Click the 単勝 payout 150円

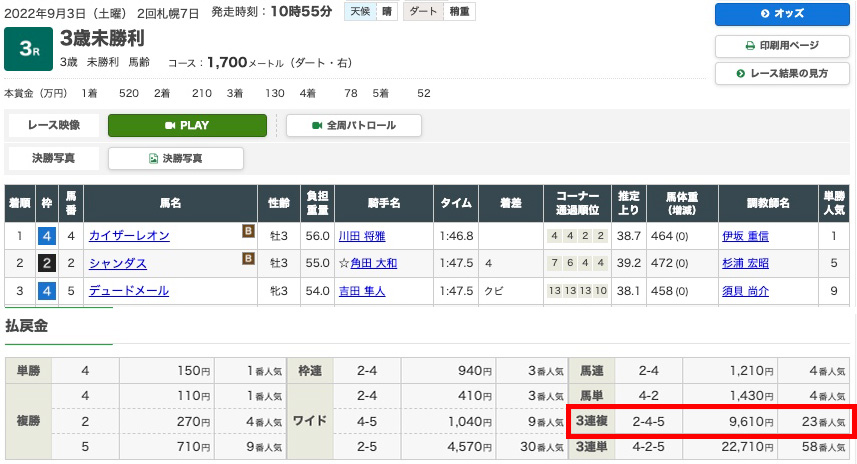point(194,371)
